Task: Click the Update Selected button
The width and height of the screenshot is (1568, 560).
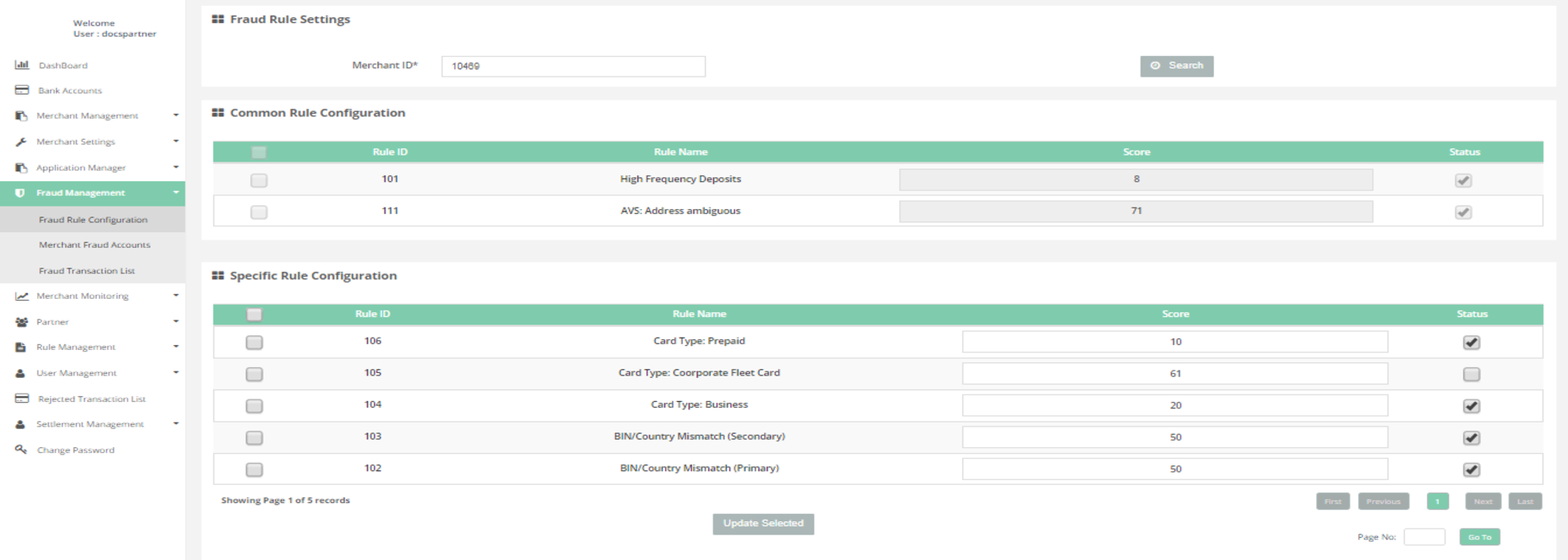Action: (x=763, y=524)
